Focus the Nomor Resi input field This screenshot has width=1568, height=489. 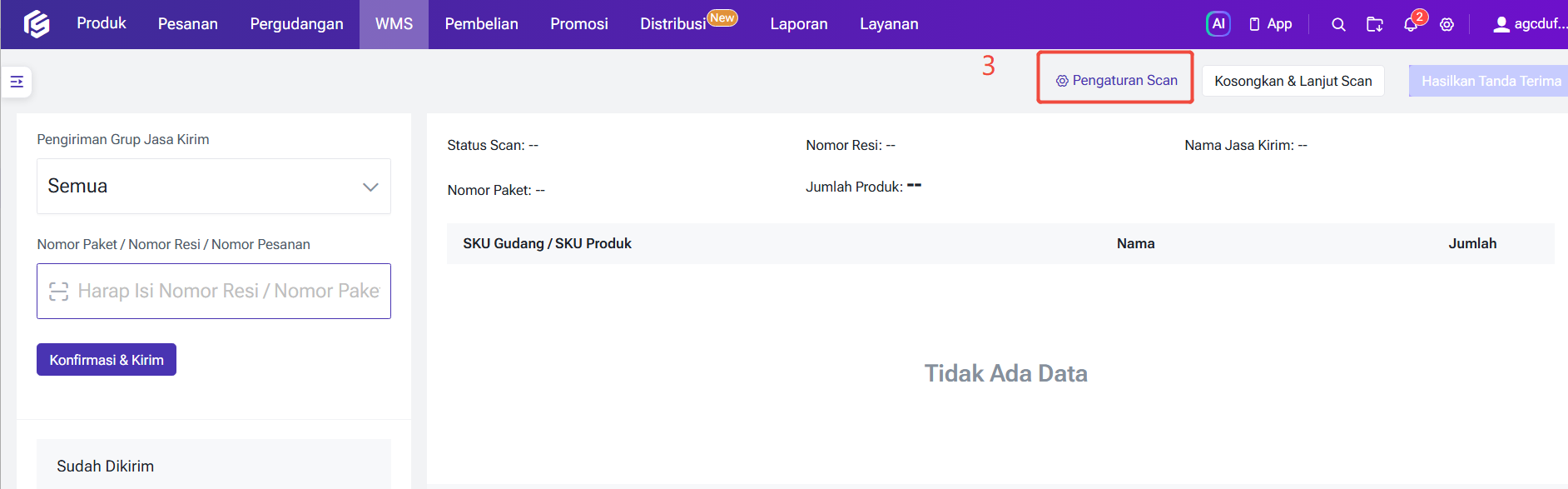click(214, 291)
